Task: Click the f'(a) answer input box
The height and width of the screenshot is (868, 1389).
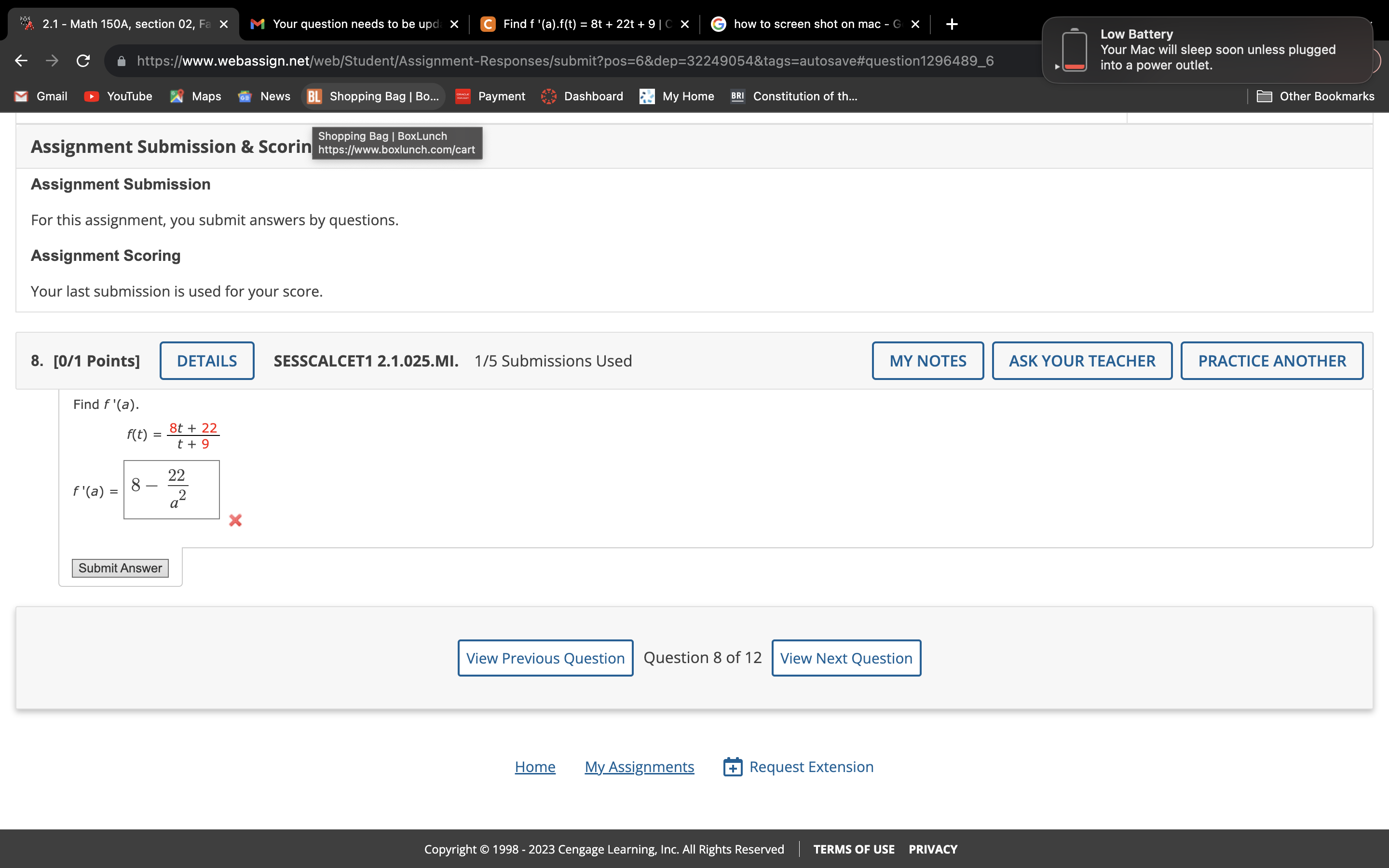Action: pos(172,489)
